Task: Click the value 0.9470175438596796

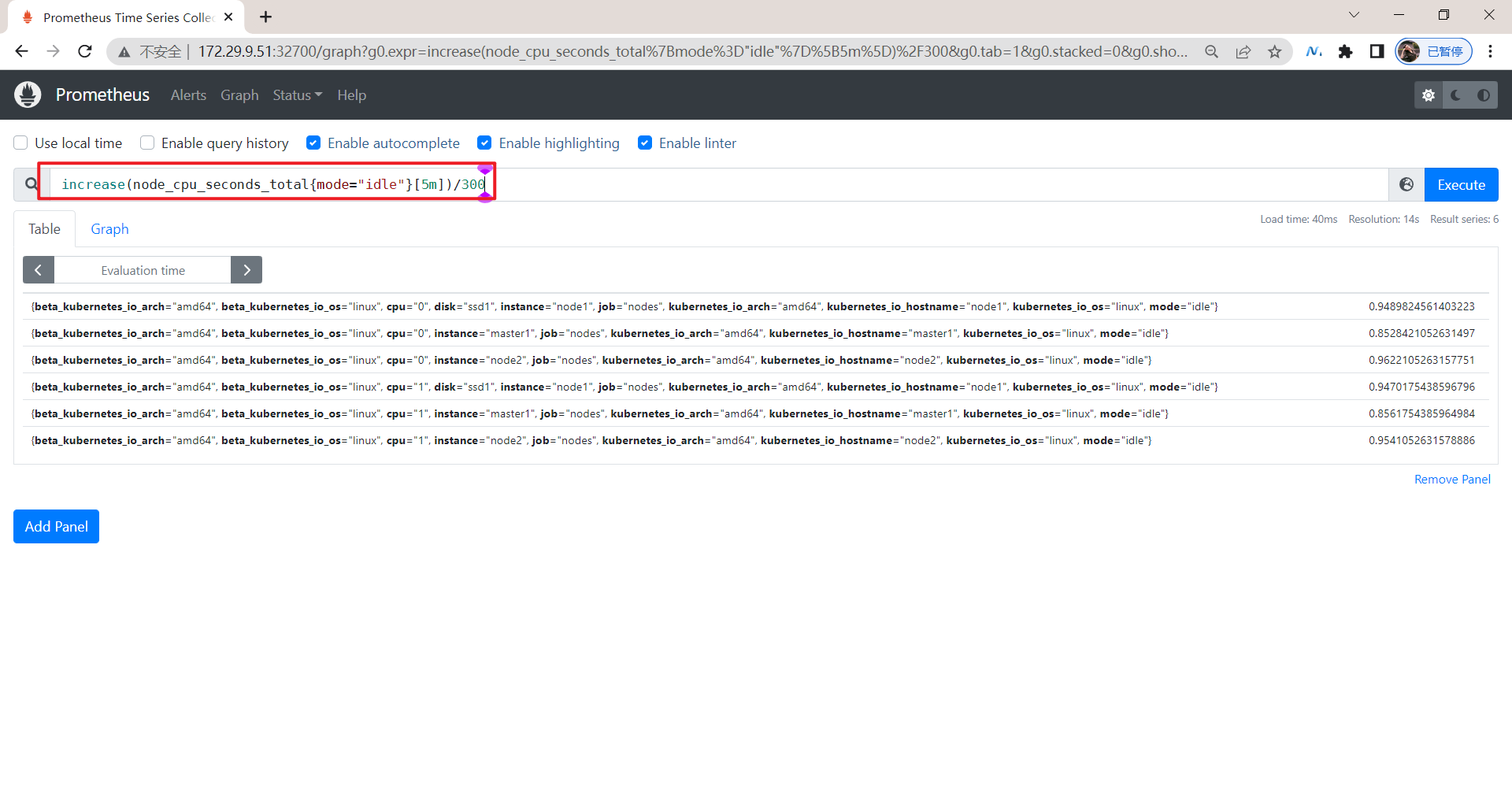Action: pyautogui.click(x=1421, y=387)
